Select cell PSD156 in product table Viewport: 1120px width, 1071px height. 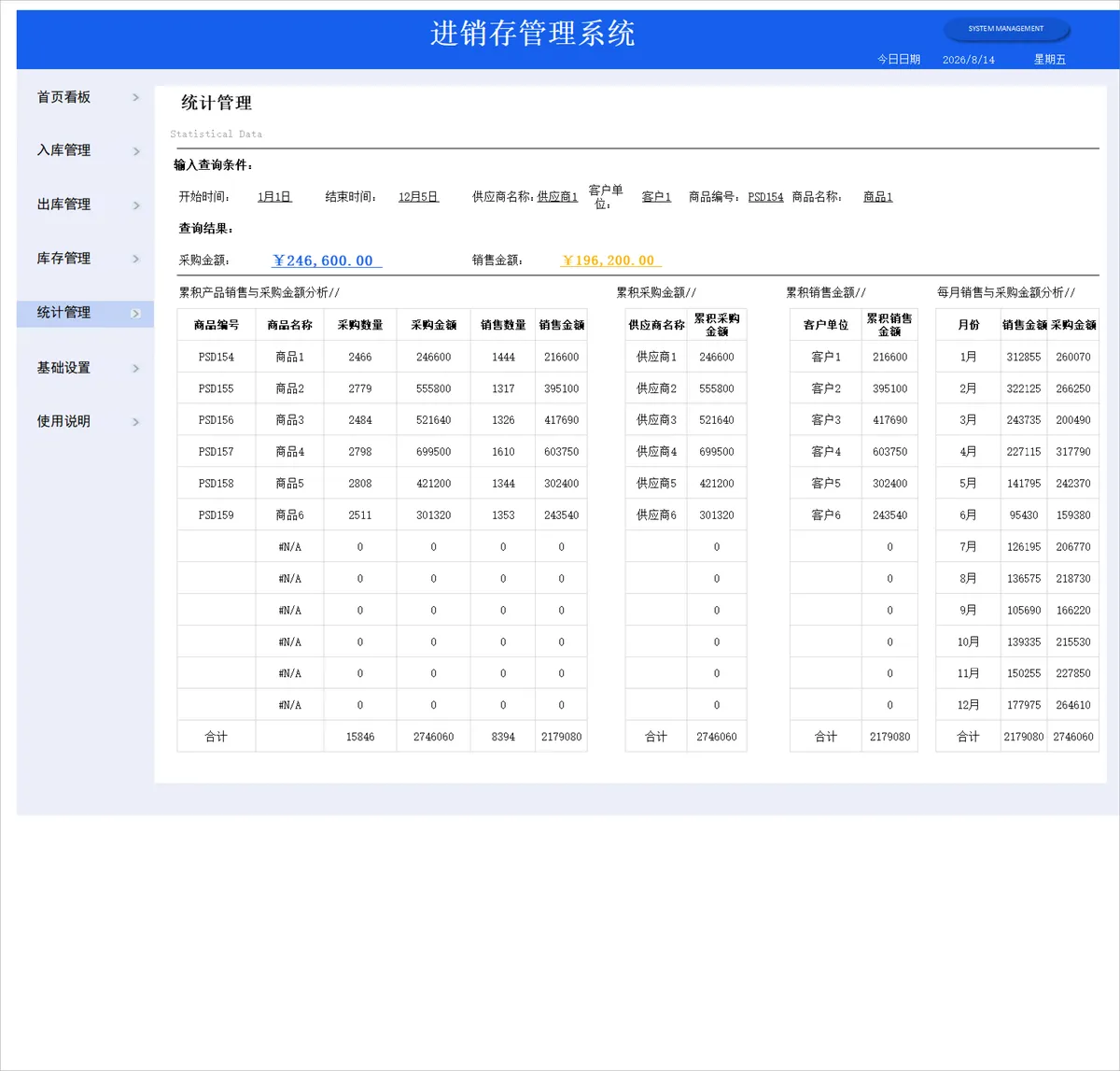coord(217,420)
